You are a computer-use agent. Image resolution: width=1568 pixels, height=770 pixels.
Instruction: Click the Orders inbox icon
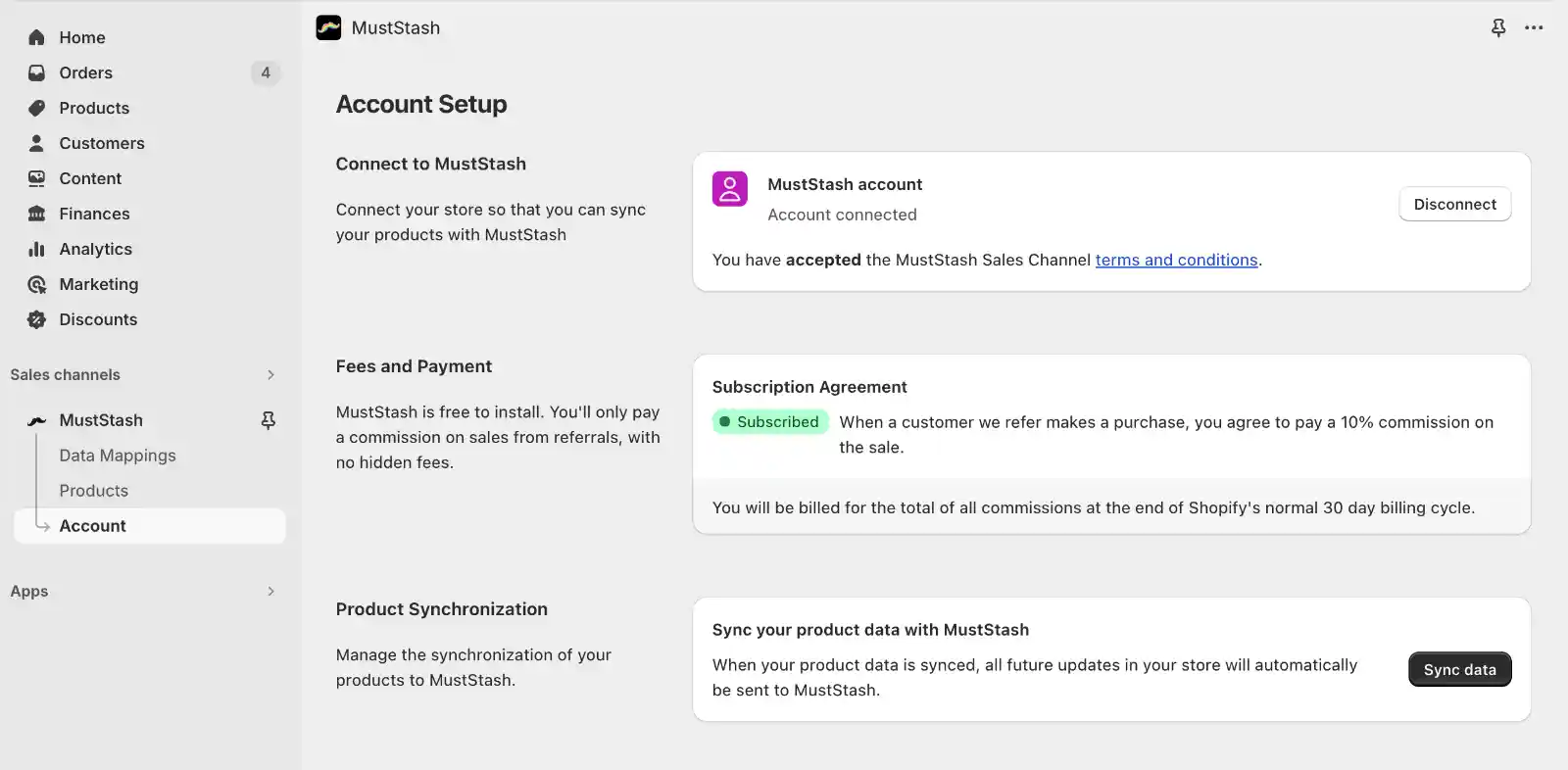point(36,72)
